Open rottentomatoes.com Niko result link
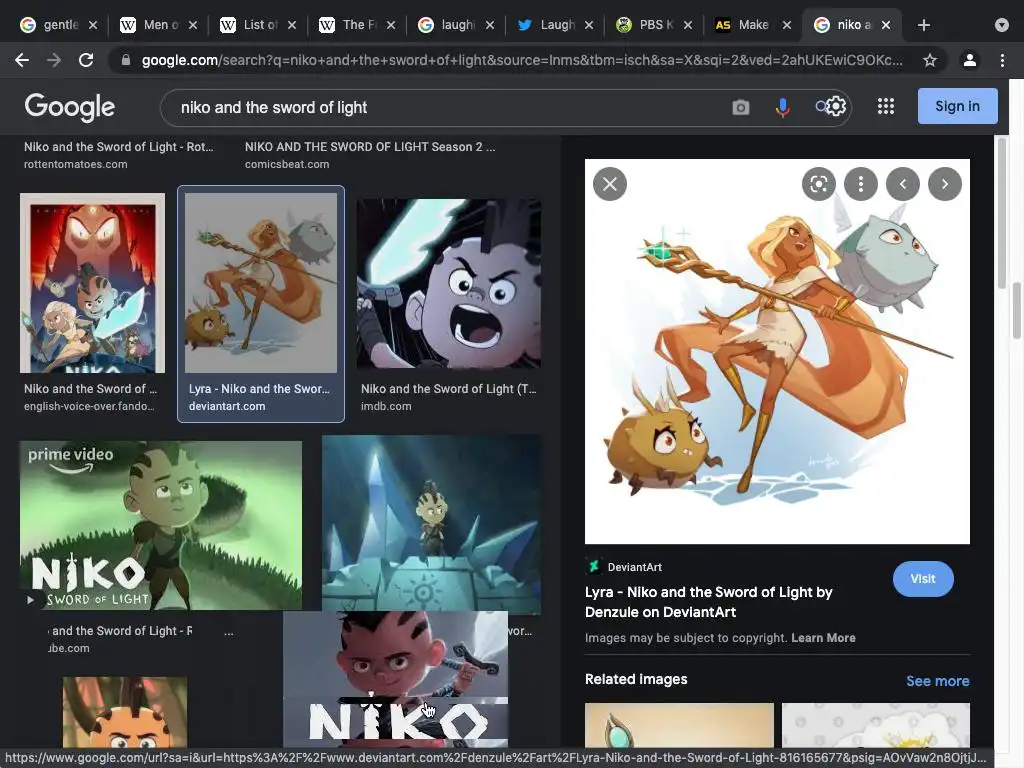The height and width of the screenshot is (768, 1024). click(x=119, y=155)
